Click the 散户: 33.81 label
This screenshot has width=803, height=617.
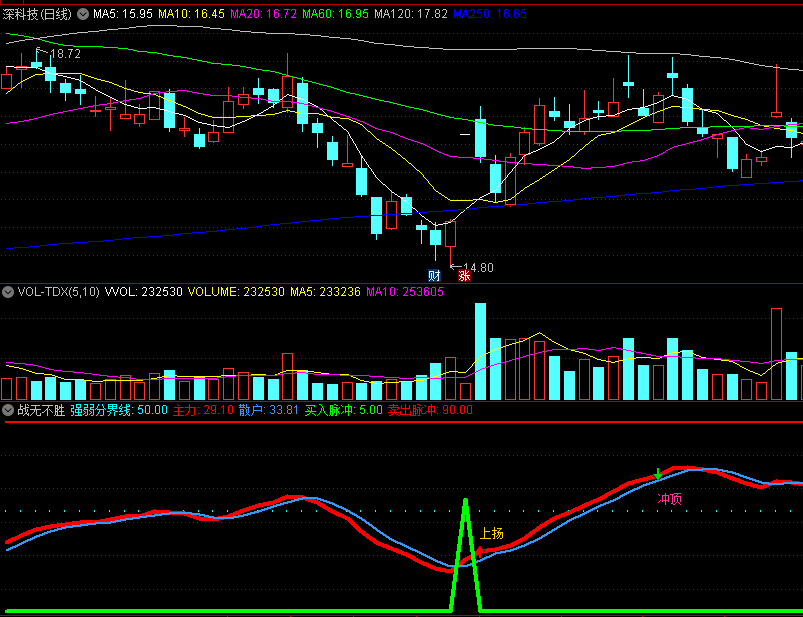269,410
